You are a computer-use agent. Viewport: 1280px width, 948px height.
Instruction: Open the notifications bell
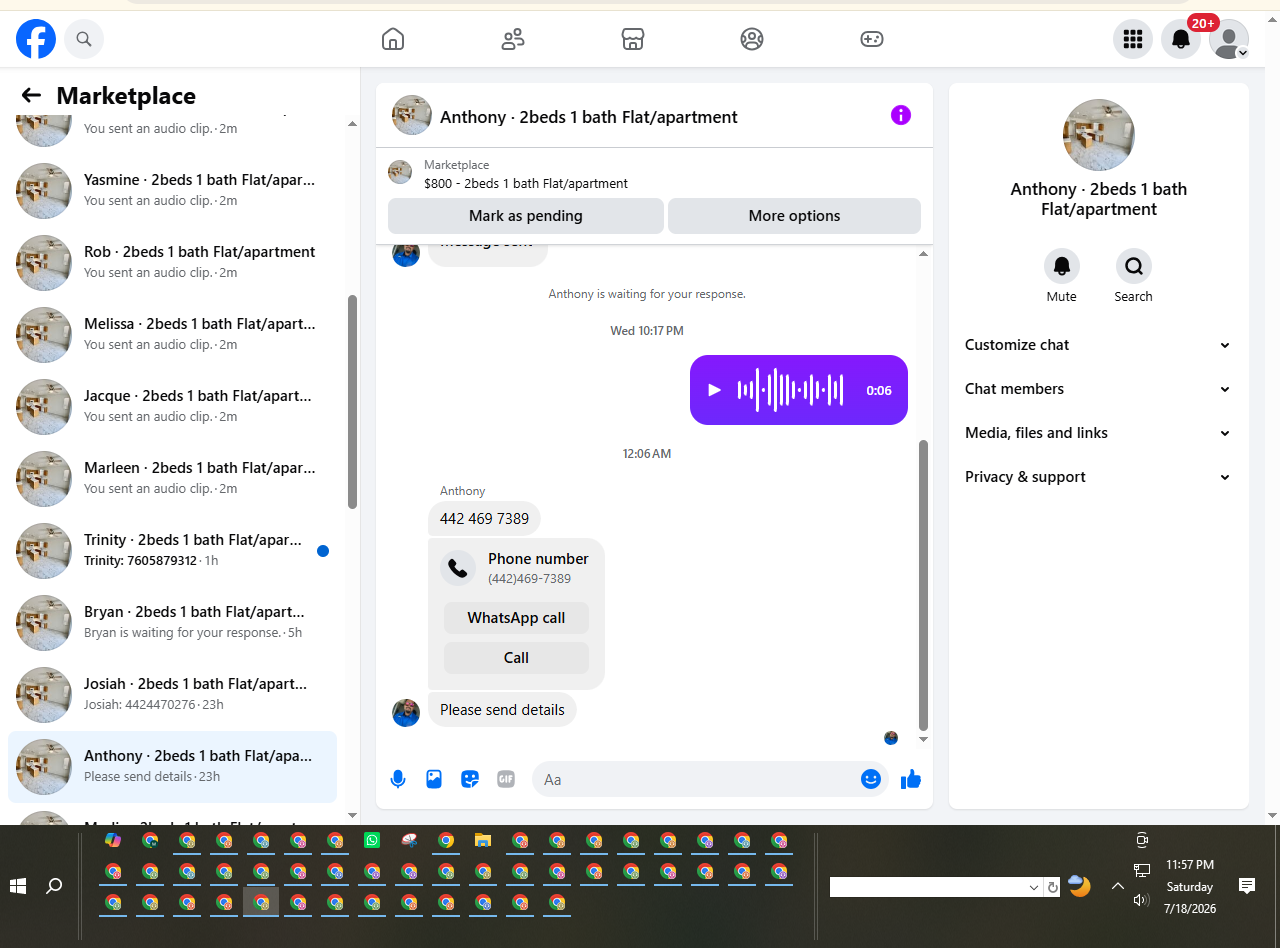(x=1181, y=39)
